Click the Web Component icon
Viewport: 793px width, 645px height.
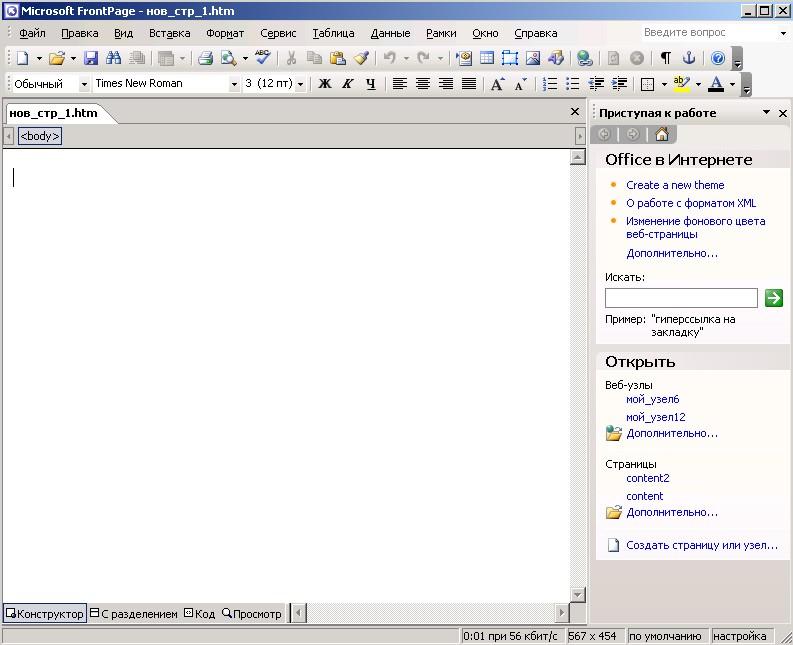point(464,58)
